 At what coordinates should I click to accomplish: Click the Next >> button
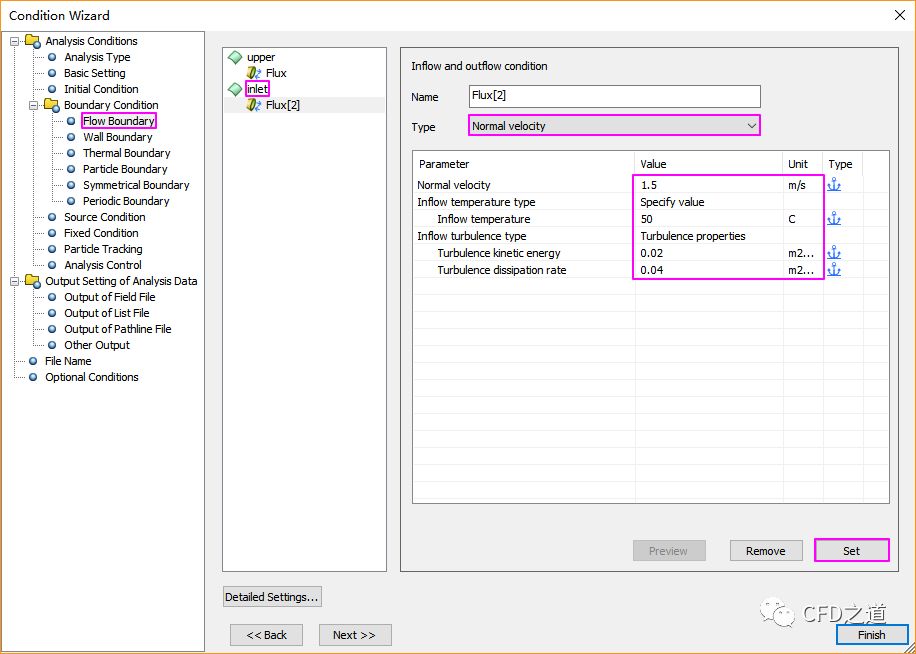(x=354, y=635)
